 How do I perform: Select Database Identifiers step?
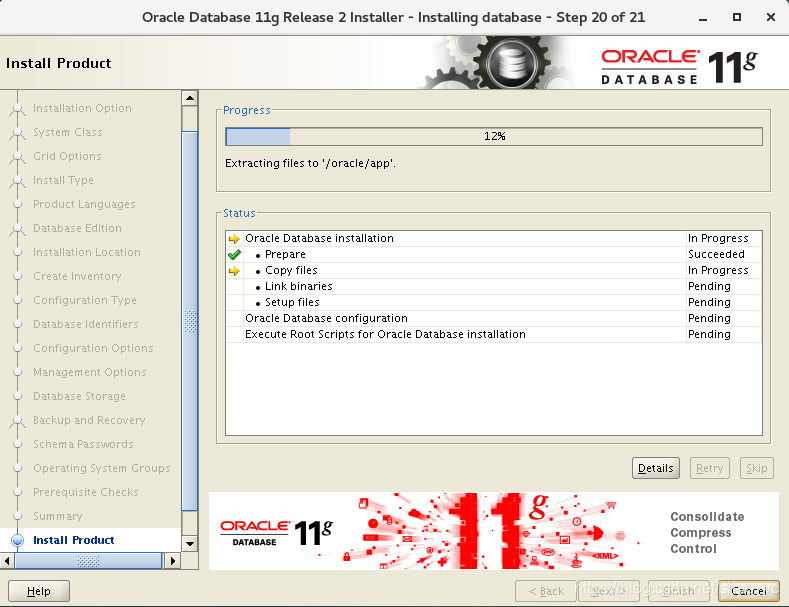86,324
